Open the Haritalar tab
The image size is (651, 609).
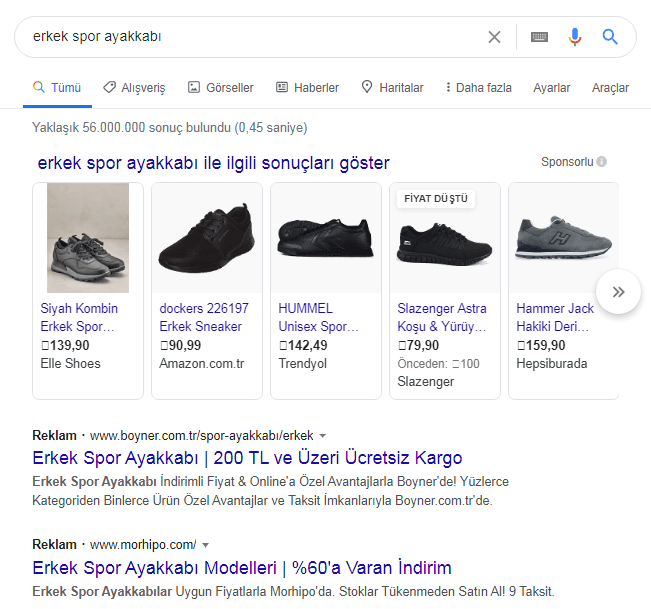(392, 88)
